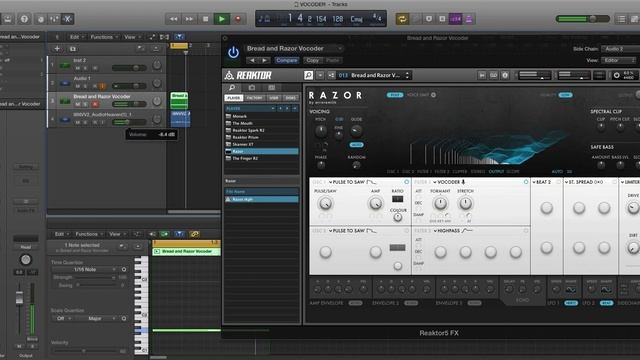This screenshot has width=640, height=360.
Task: Open the Reaktor Prism folder in browser
Action: [261, 137]
